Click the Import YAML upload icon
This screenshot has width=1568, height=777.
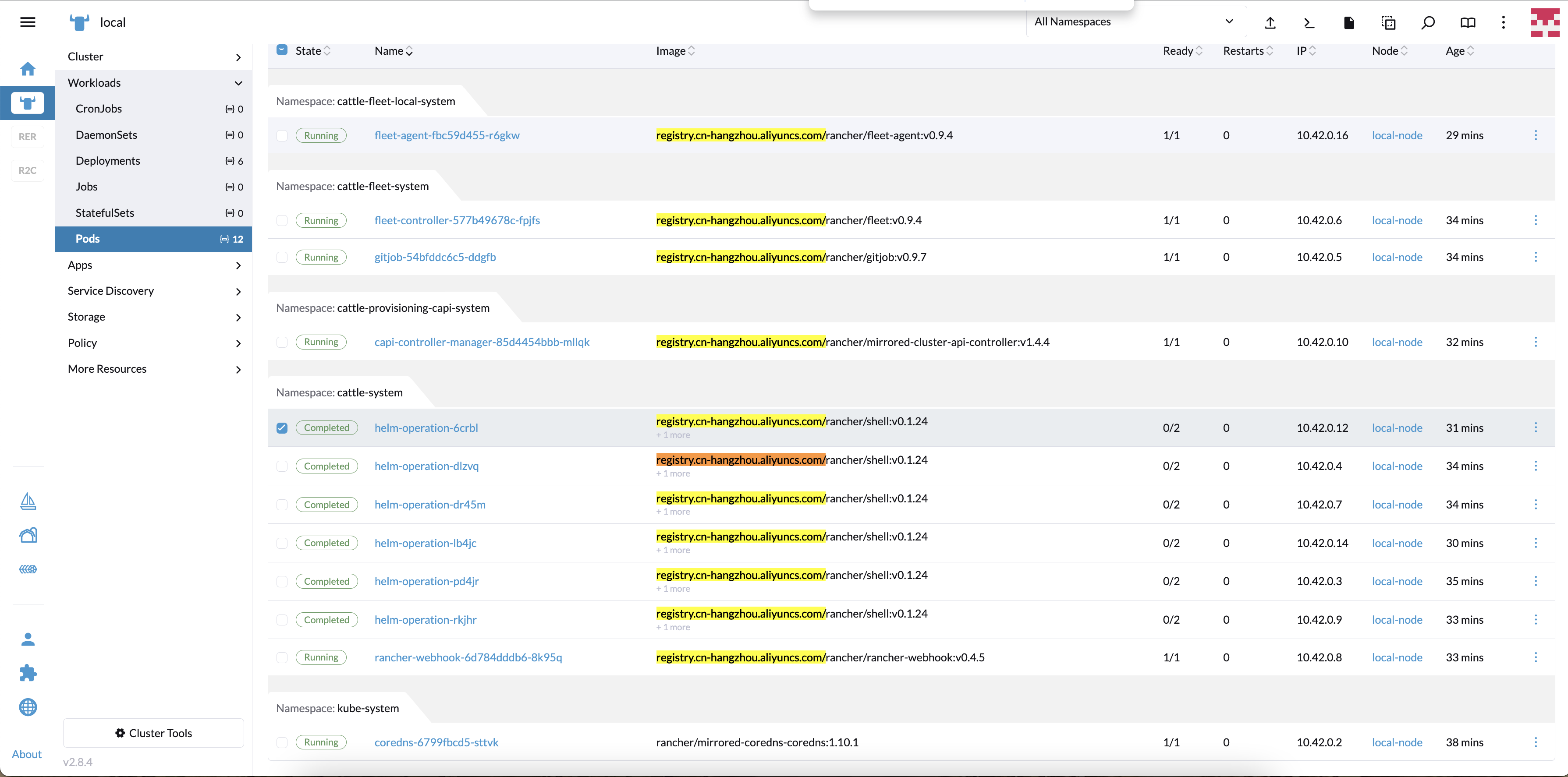click(x=1270, y=23)
